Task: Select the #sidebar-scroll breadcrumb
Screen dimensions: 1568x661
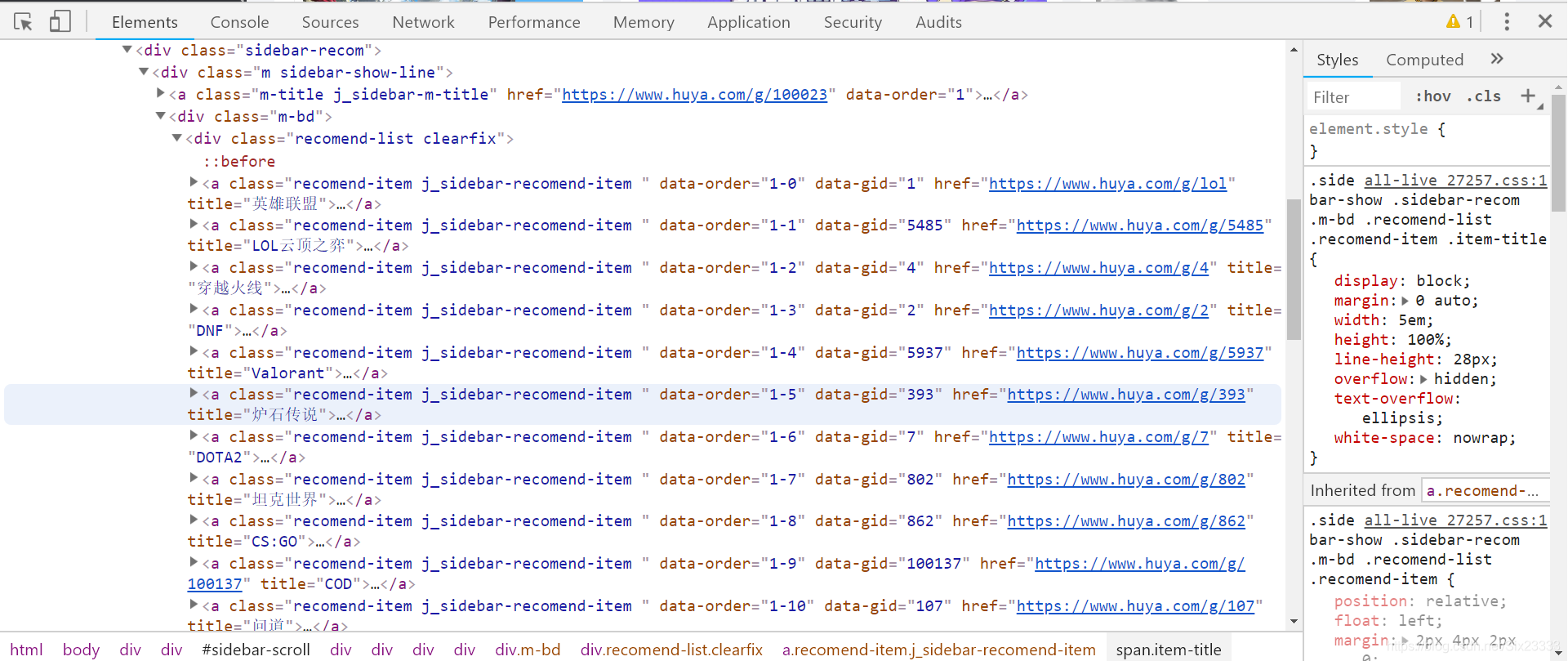Action: click(x=256, y=650)
